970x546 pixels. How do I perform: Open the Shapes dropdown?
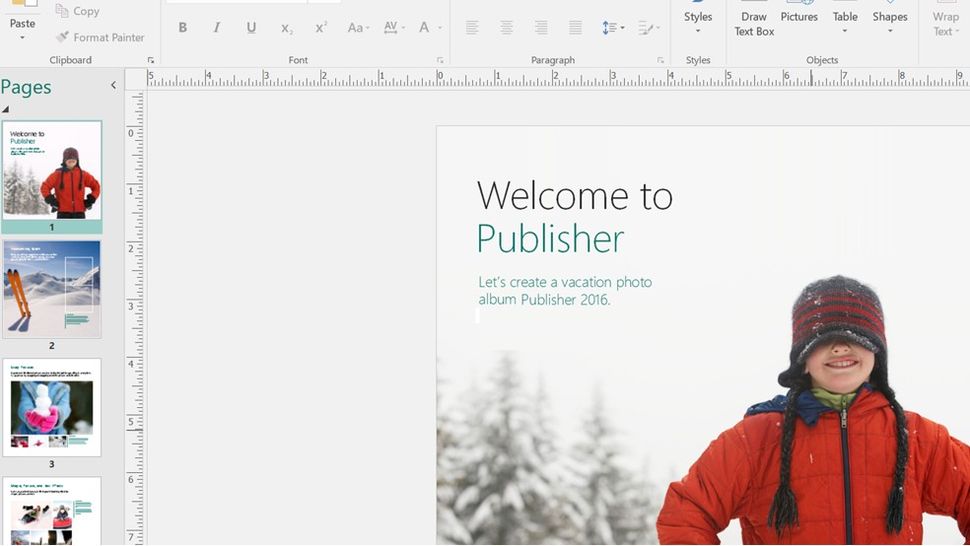pos(890,22)
